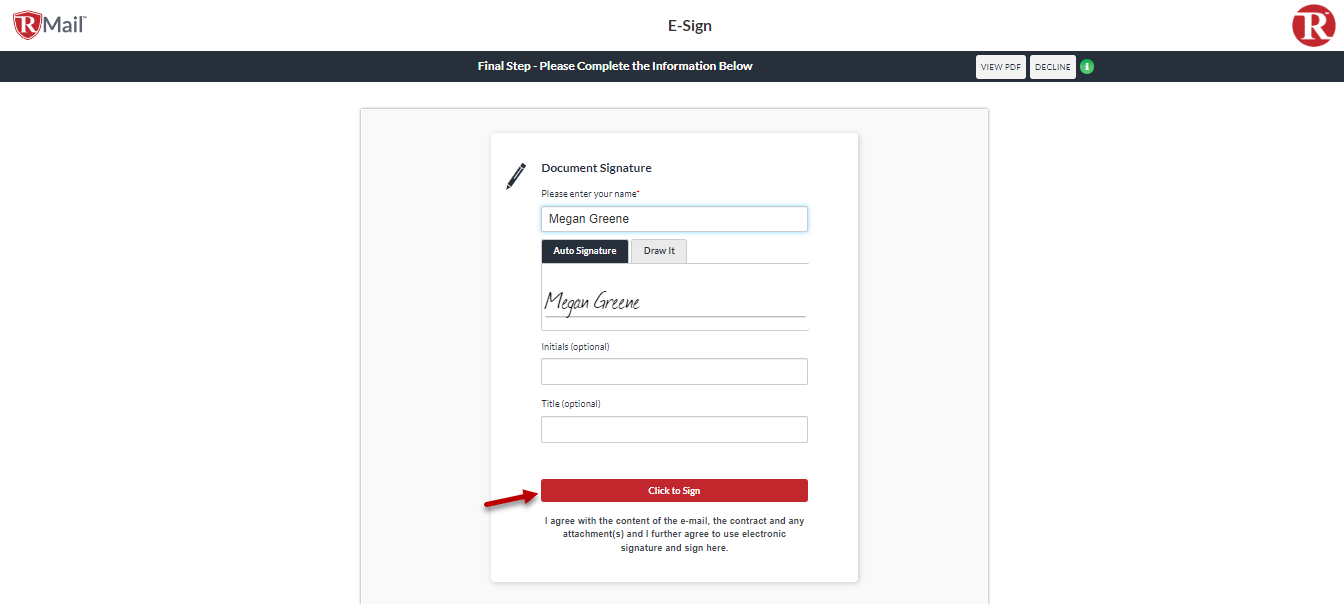Select the Draw It tab
Viewport: 1344px width, 604px height.
tap(659, 251)
